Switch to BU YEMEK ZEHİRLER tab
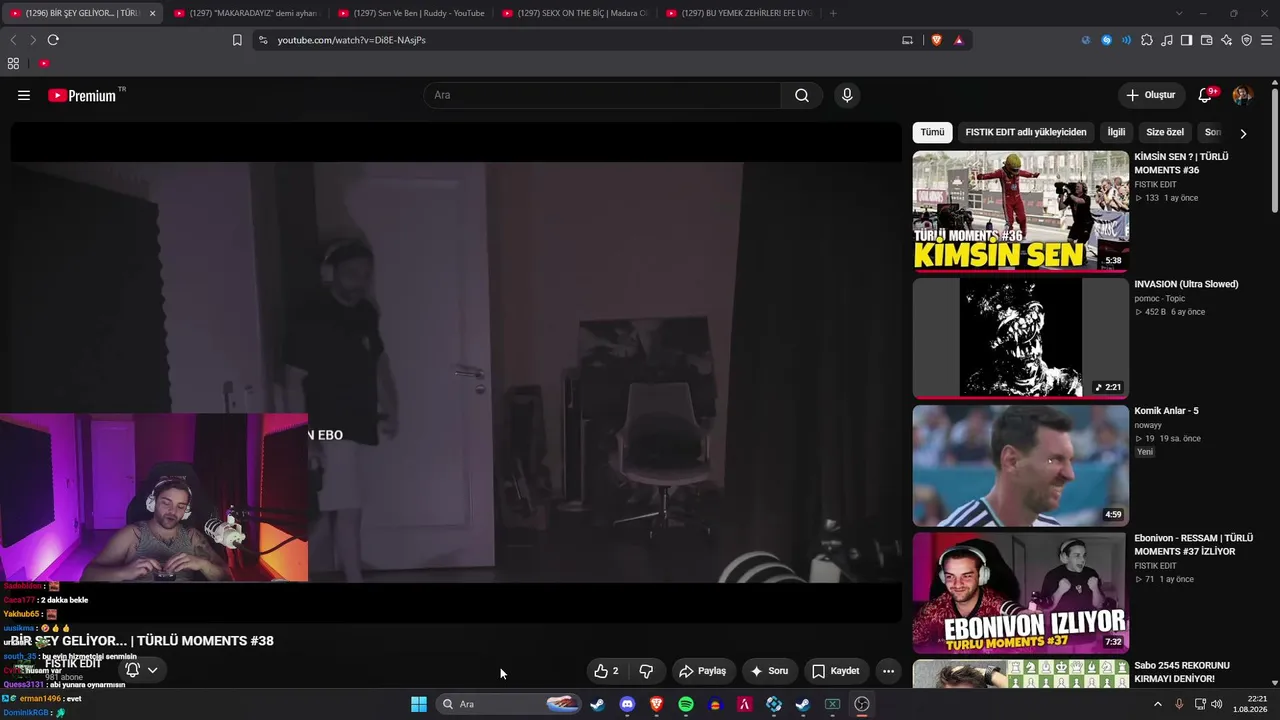The image size is (1280, 720). (x=738, y=13)
